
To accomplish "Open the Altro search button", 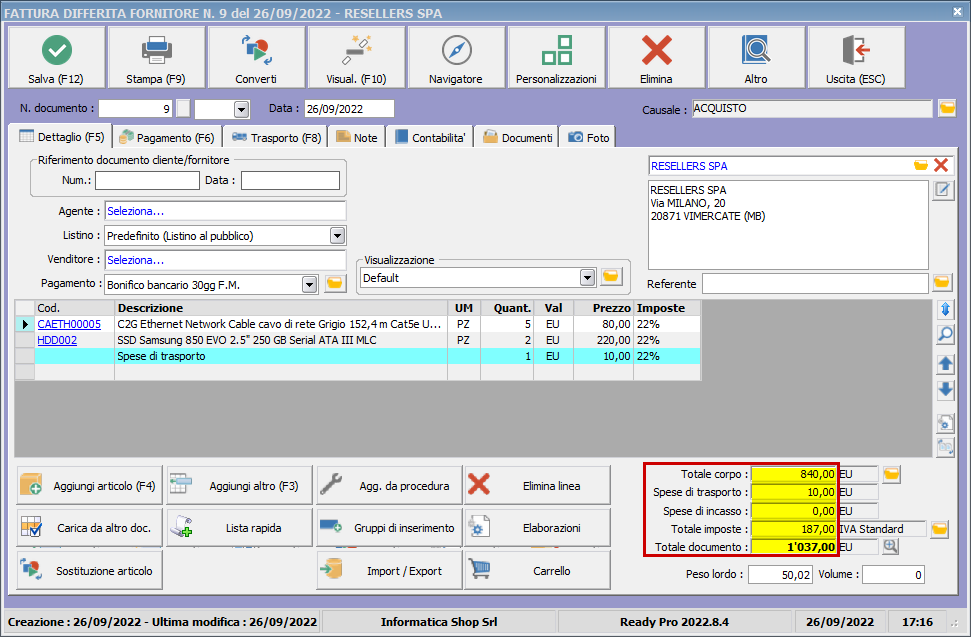I will pyautogui.click(x=756, y=58).
